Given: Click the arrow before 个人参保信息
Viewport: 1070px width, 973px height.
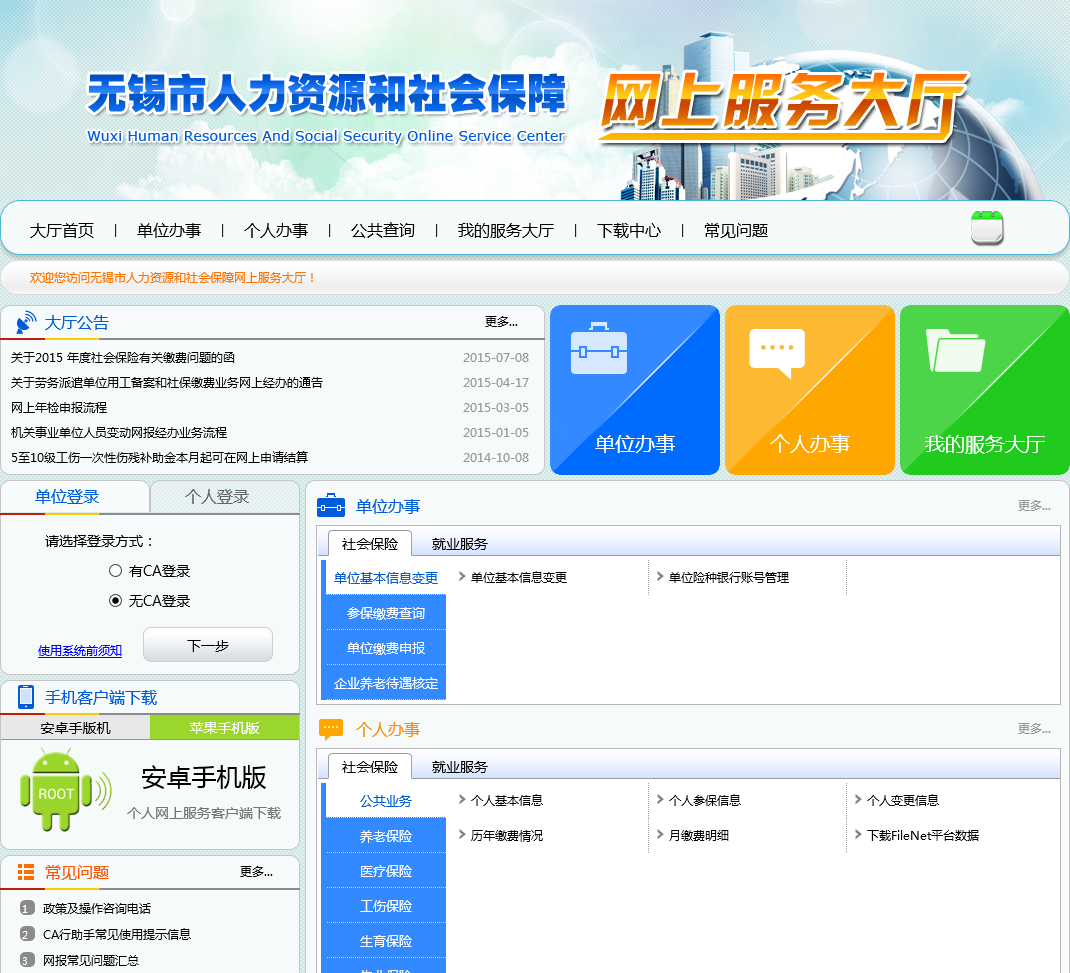Looking at the screenshot, I should pyautogui.click(x=660, y=800).
